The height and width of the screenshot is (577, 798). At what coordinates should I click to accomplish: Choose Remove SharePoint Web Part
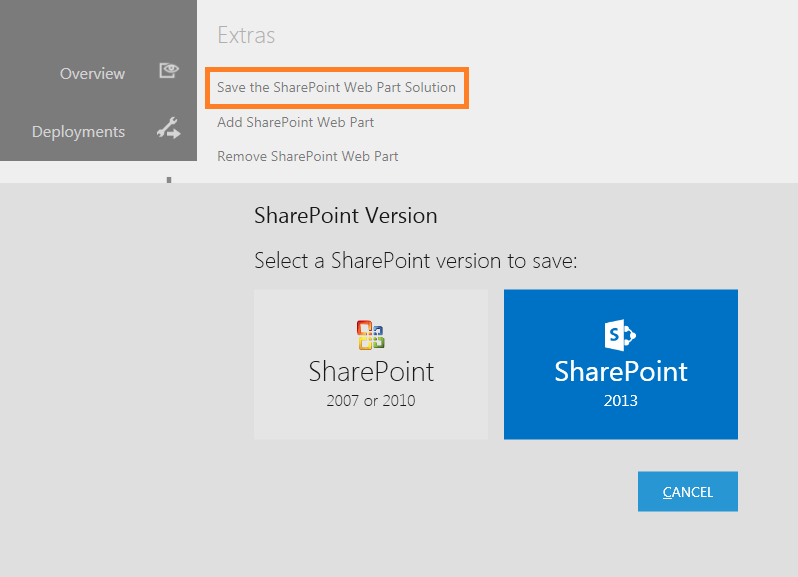click(307, 156)
